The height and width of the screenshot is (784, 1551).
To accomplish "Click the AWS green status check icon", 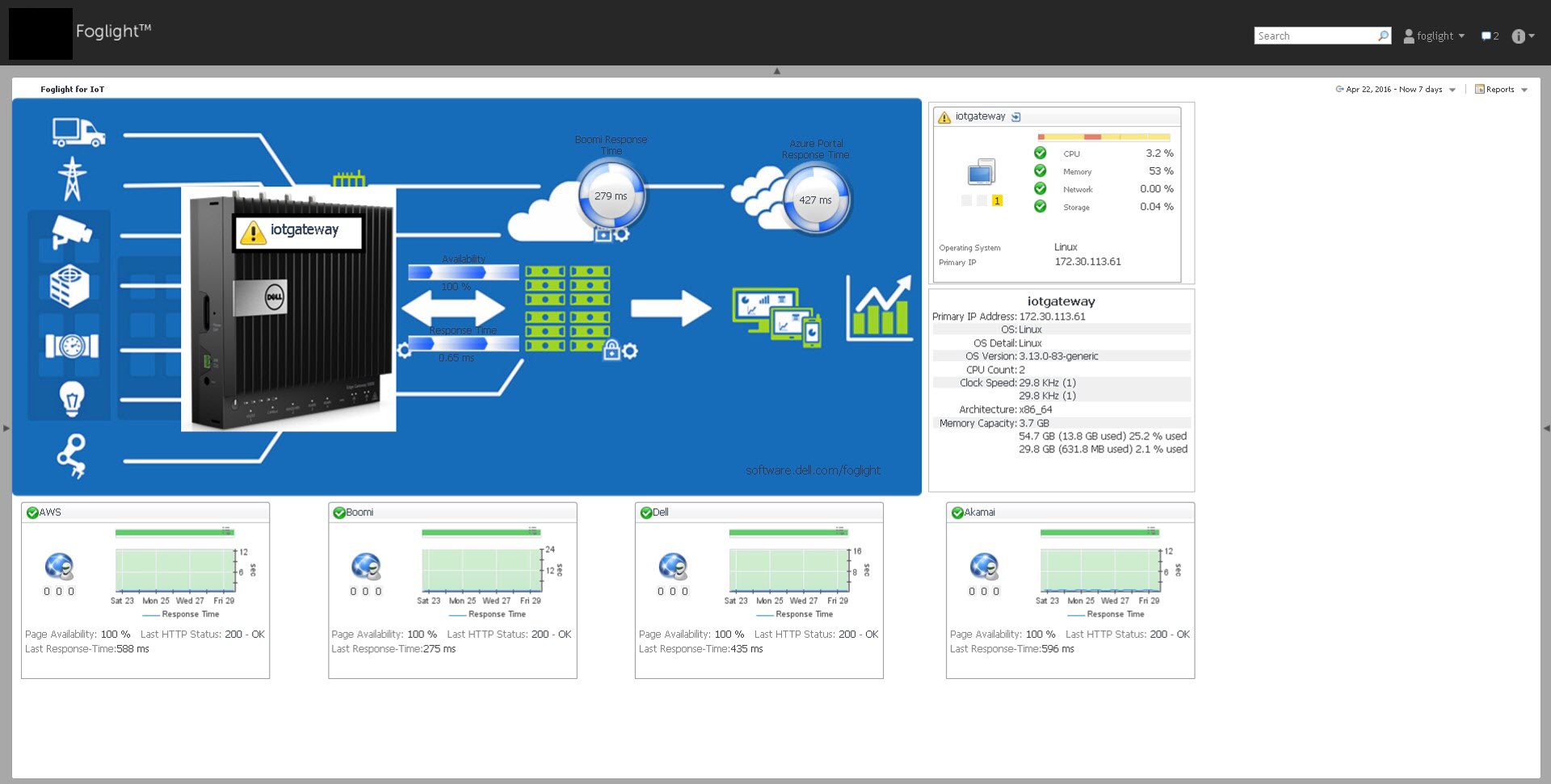I will pyautogui.click(x=32, y=513).
